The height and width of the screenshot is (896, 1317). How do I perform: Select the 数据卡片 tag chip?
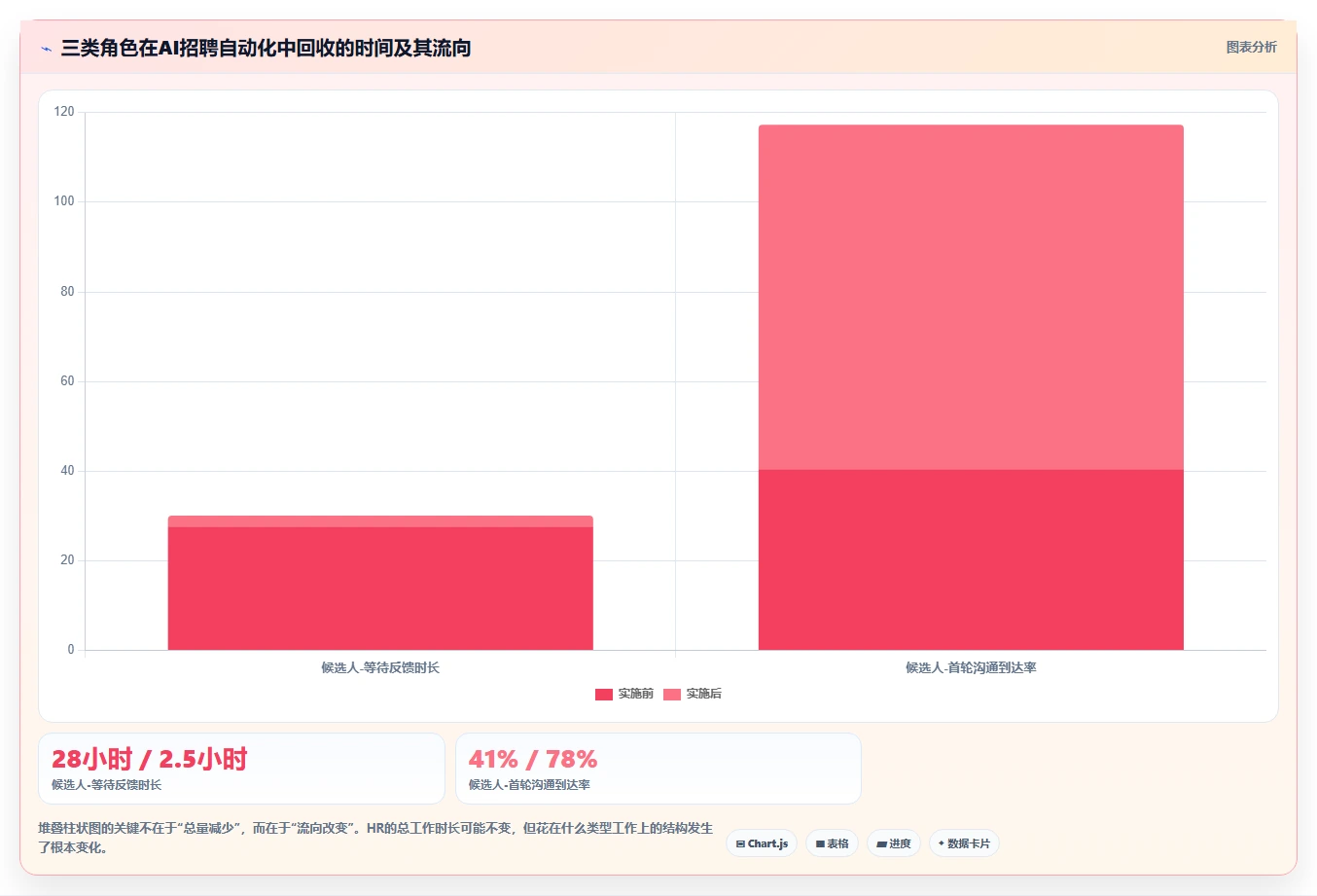[964, 843]
